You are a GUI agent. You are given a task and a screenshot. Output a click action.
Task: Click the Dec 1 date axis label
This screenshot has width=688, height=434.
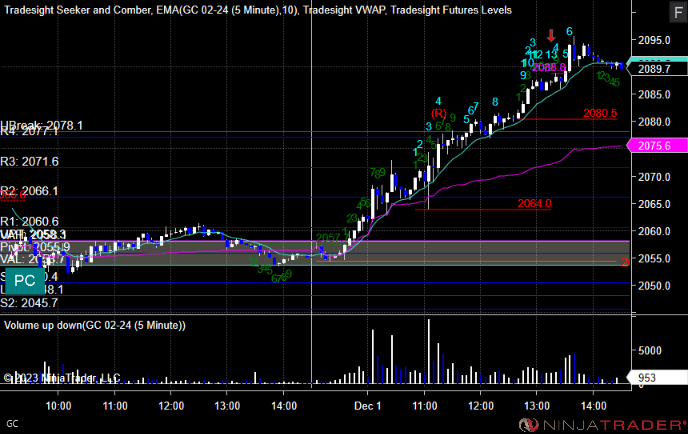pyautogui.click(x=367, y=406)
